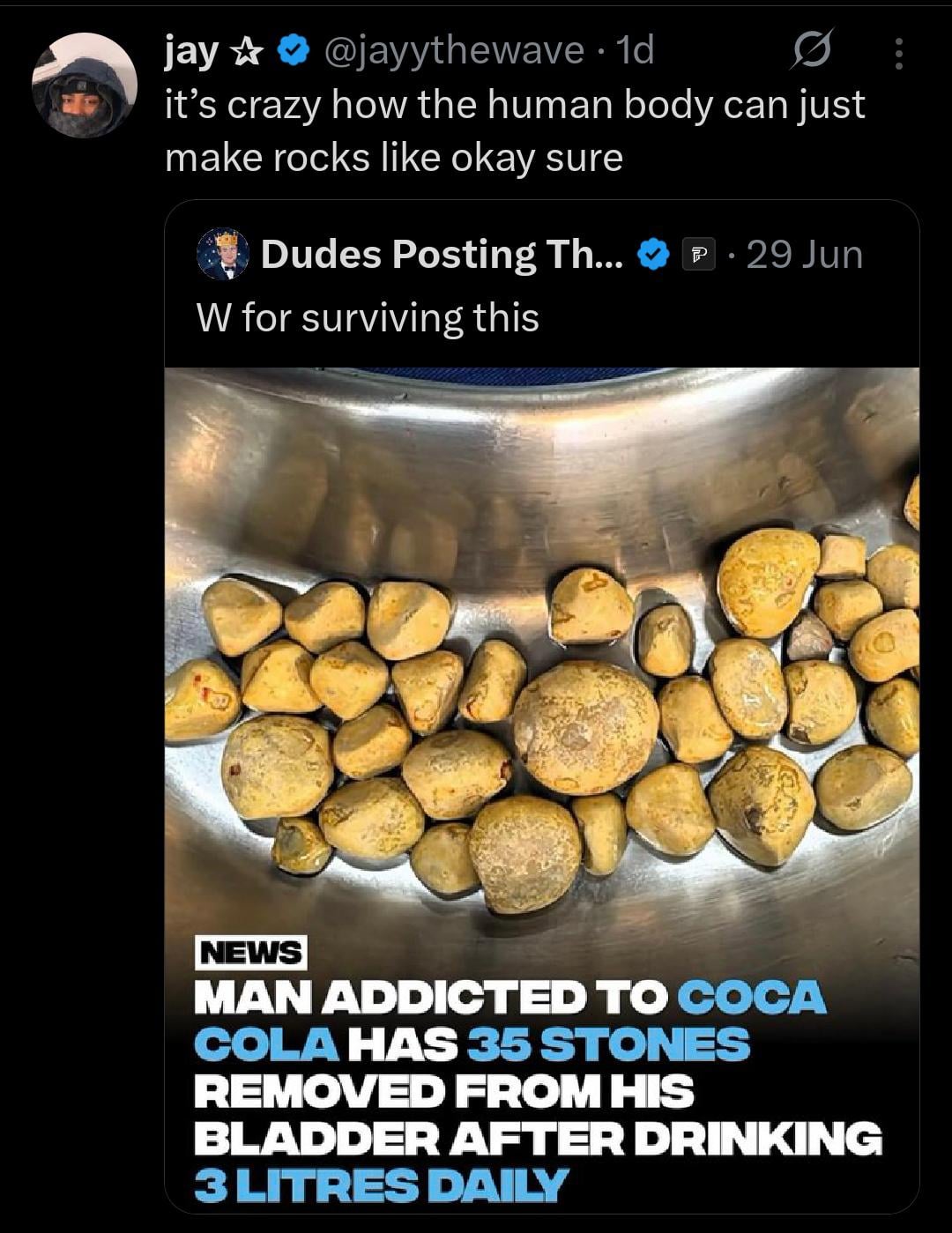This screenshot has height=1233, width=952.
Task: Click the NEWS label on the image
Action: 250,952
